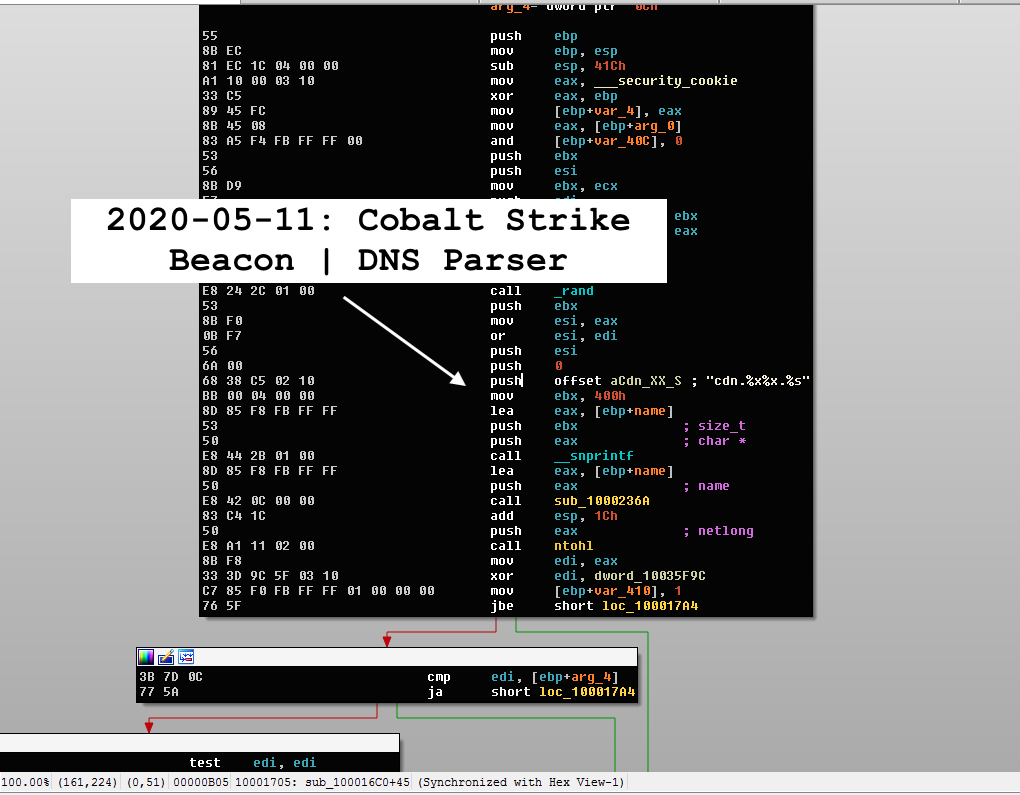This screenshot has height=795, width=1020.
Task: Click the _rand call target
Action: click(x=573, y=291)
